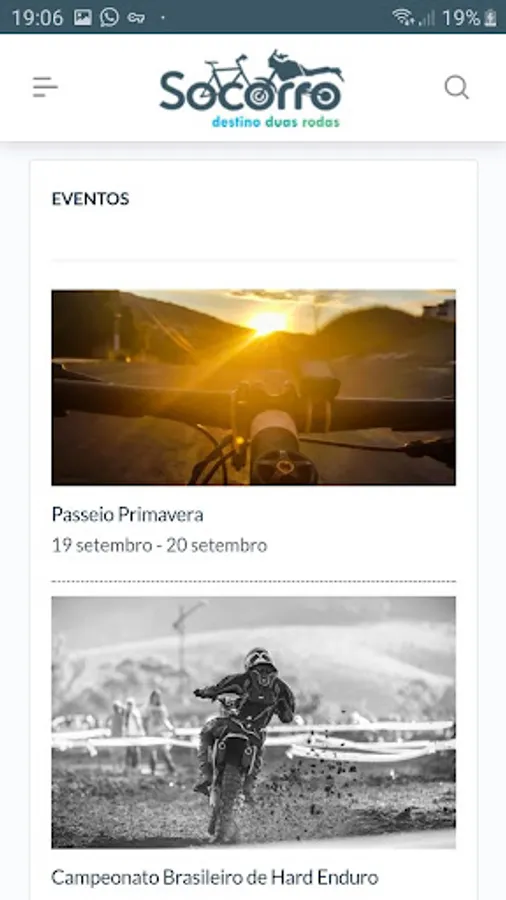Viewport: 506px width, 900px height.
Task: Tap the gallery image notification icon
Action: tap(83, 17)
